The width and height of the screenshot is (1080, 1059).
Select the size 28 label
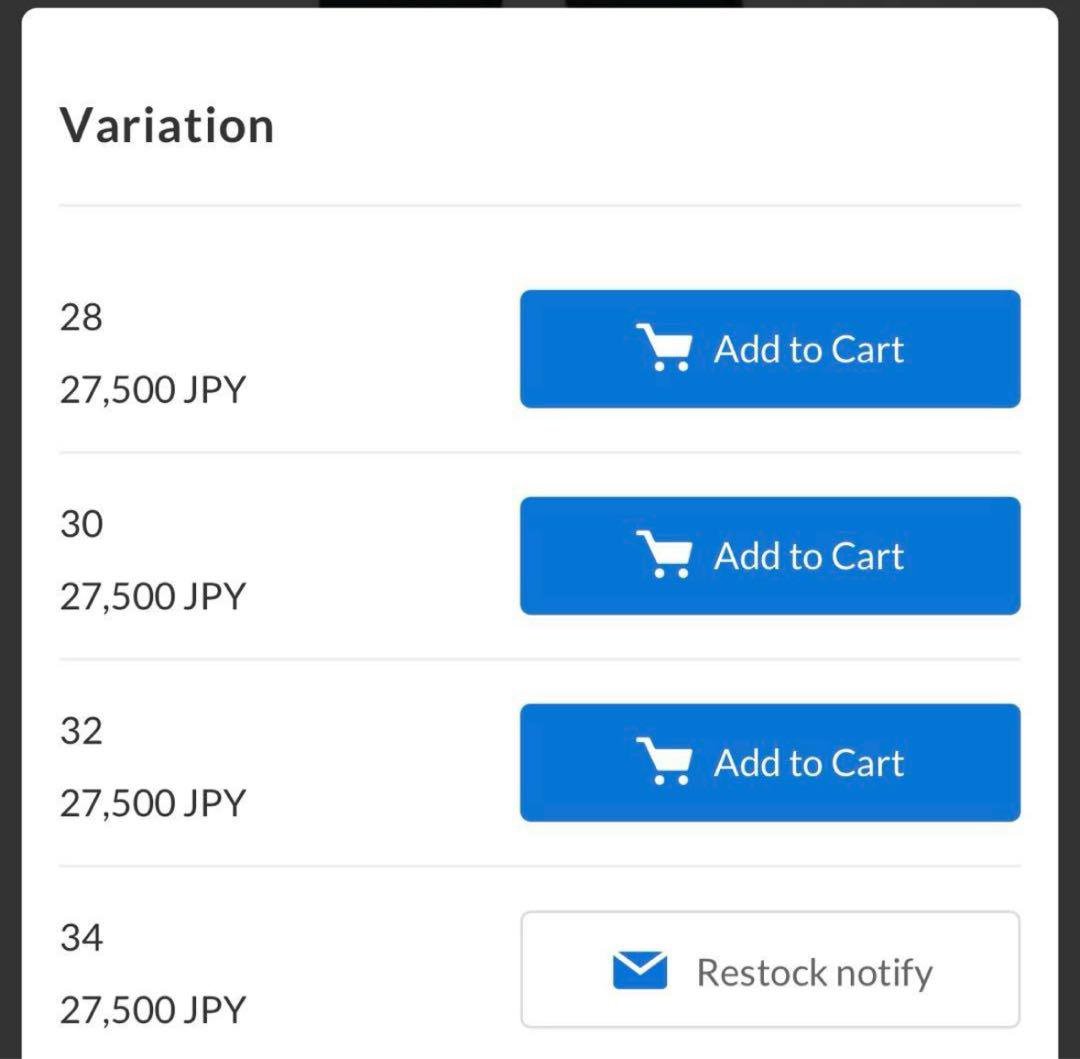81,317
